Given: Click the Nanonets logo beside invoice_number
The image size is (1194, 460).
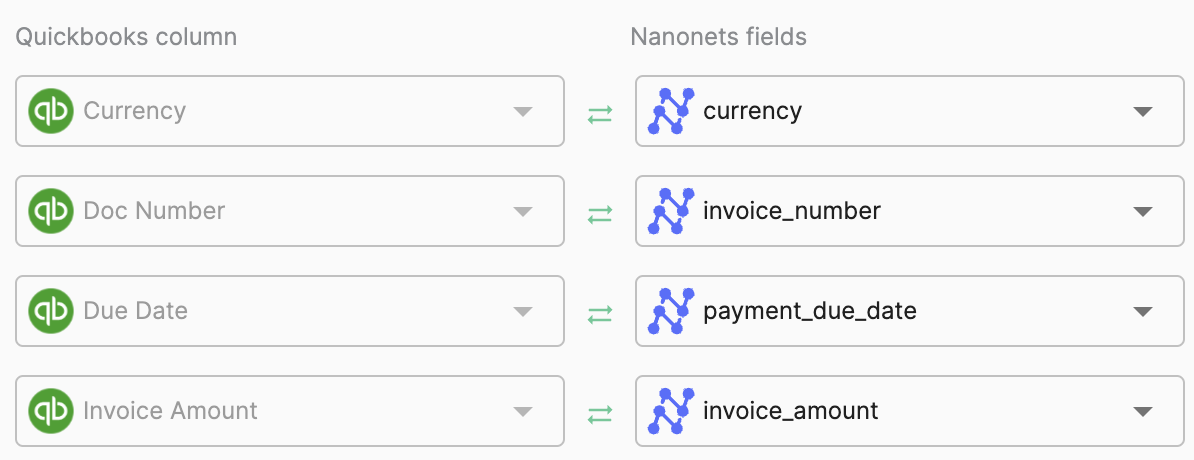Looking at the screenshot, I should coord(671,211).
